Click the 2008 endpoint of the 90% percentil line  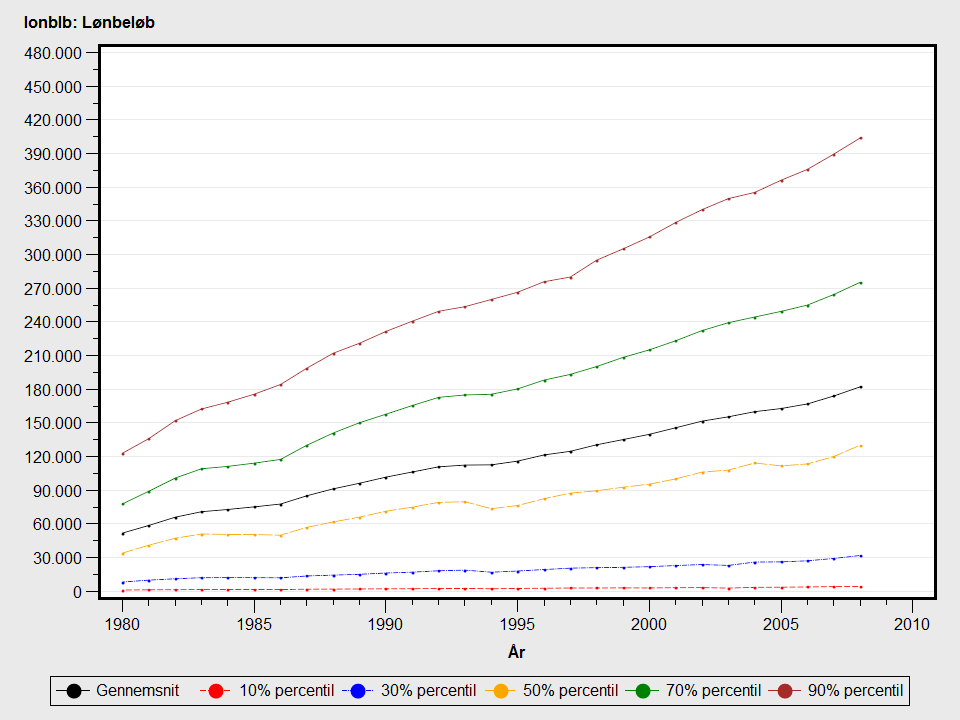tap(860, 138)
